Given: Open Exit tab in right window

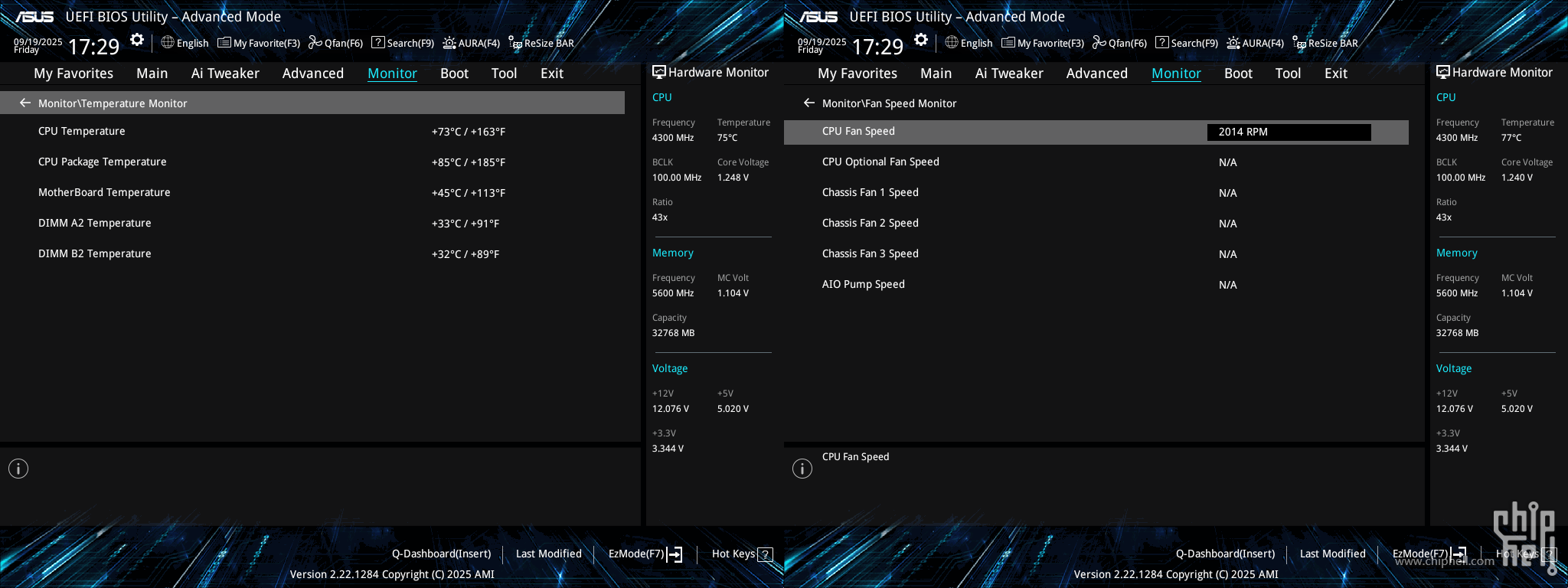Looking at the screenshot, I should pyautogui.click(x=1336, y=73).
